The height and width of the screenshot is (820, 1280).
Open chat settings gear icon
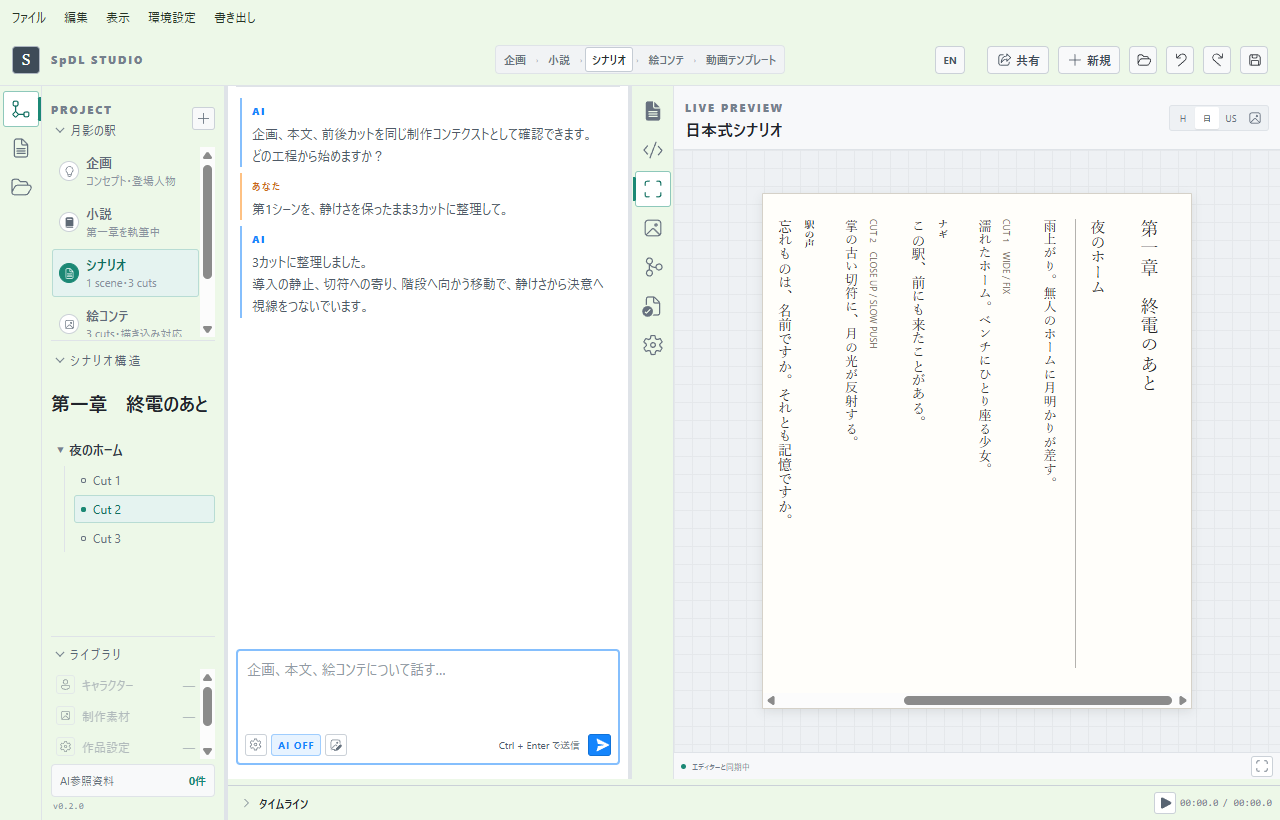(x=256, y=745)
